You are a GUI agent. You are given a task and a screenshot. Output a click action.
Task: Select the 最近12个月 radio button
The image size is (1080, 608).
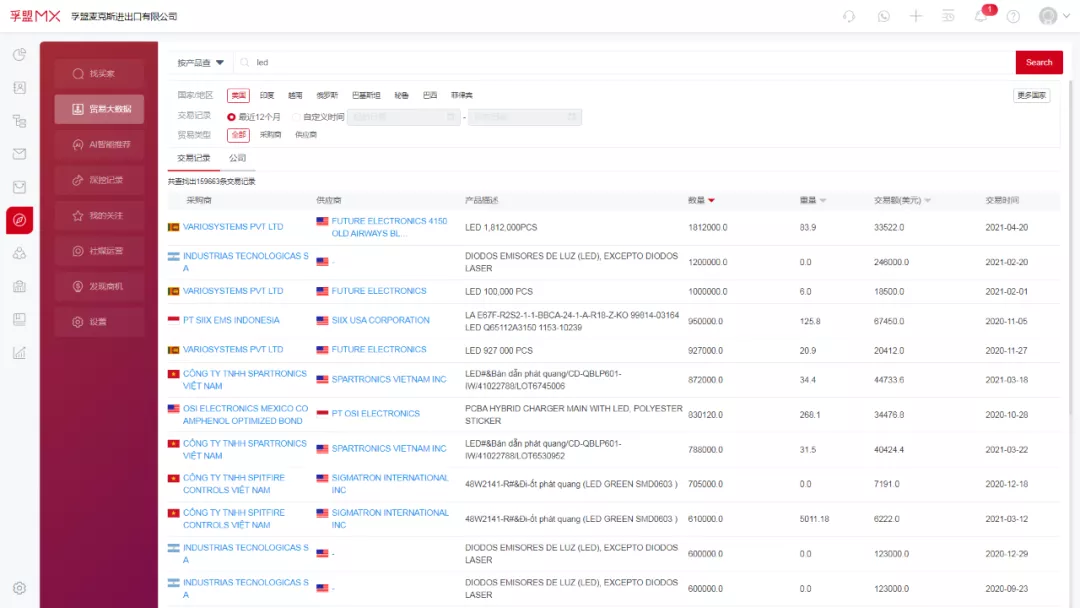coord(232,117)
